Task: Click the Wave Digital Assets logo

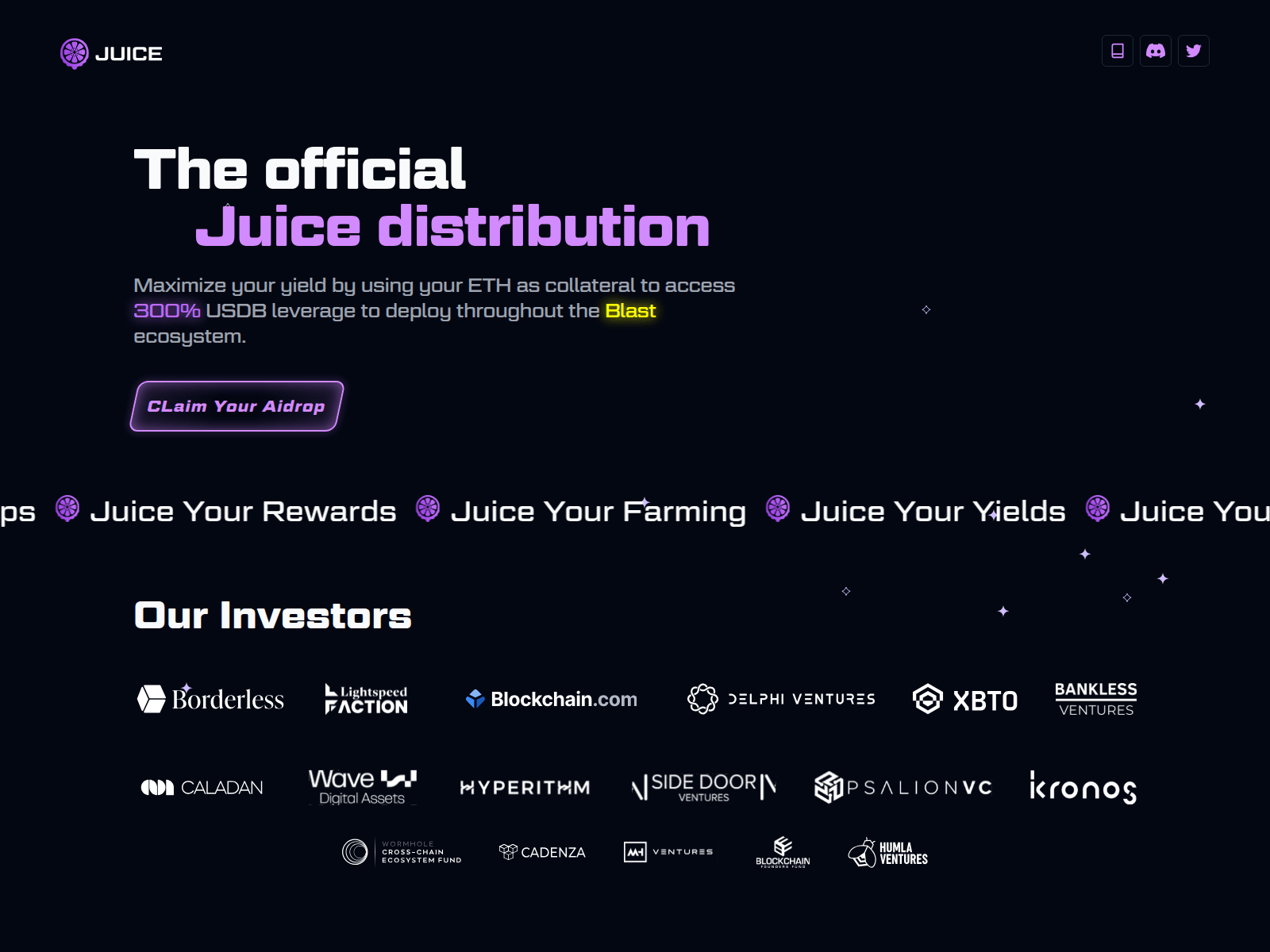Action: (363, 787)
